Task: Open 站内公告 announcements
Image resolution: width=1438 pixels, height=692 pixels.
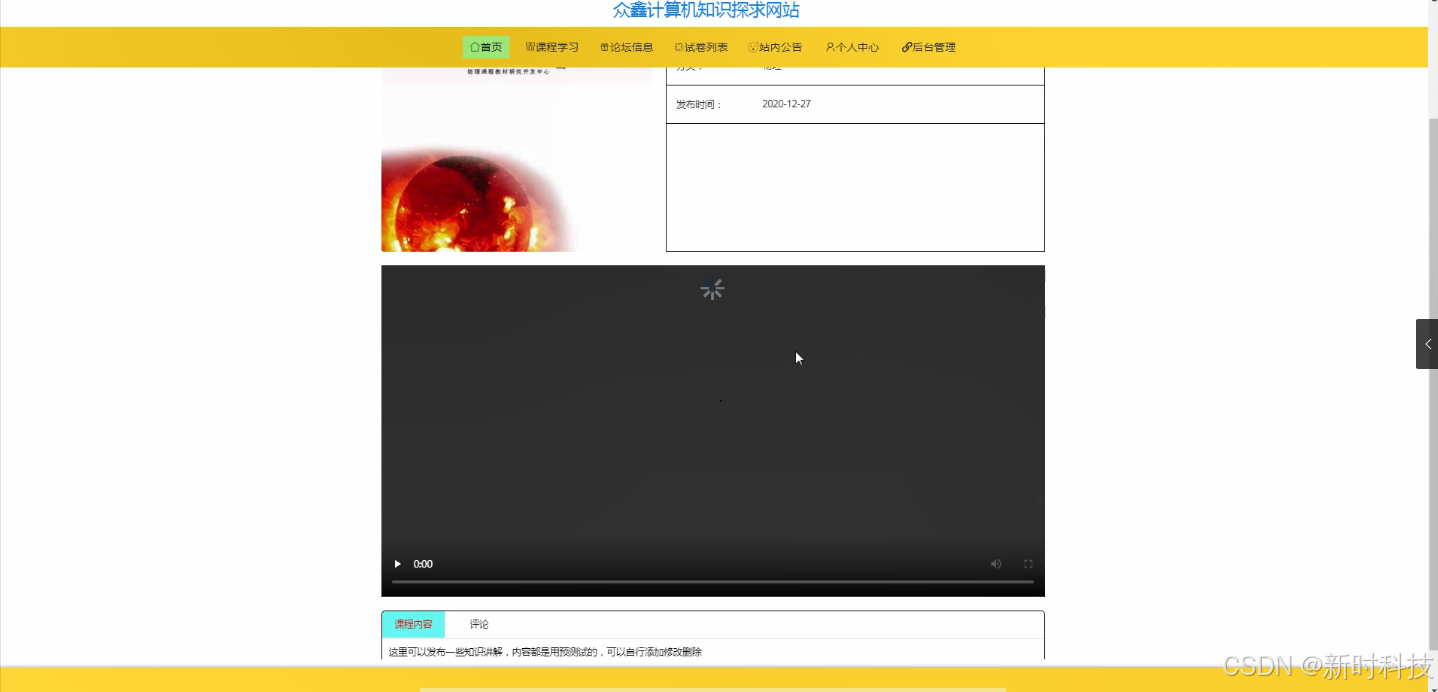Action: click(775, 47)
